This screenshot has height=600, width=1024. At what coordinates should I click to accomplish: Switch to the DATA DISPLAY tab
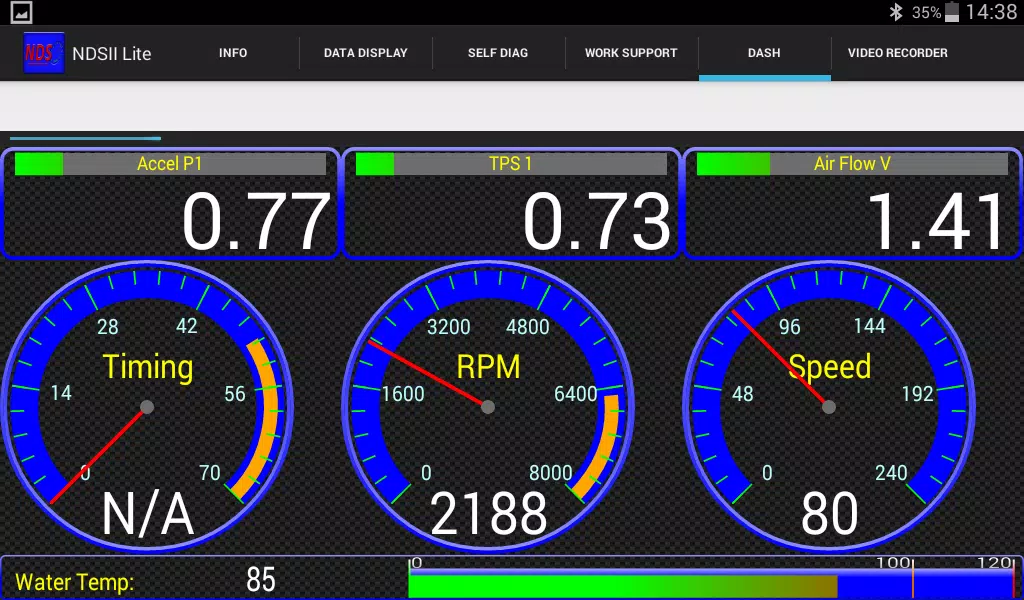(366, 53)
